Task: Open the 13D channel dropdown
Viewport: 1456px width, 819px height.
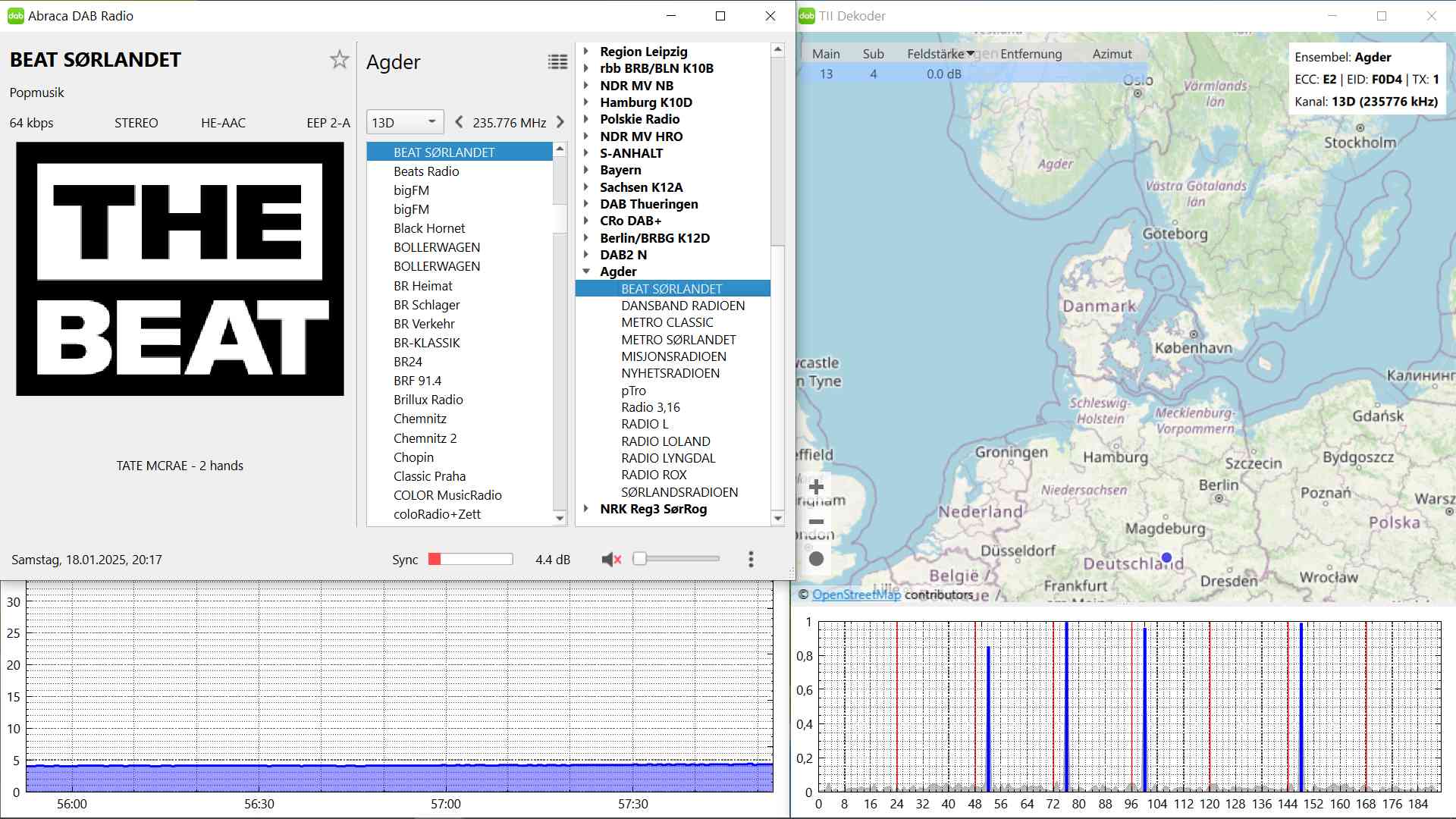Action: (405, 122)
